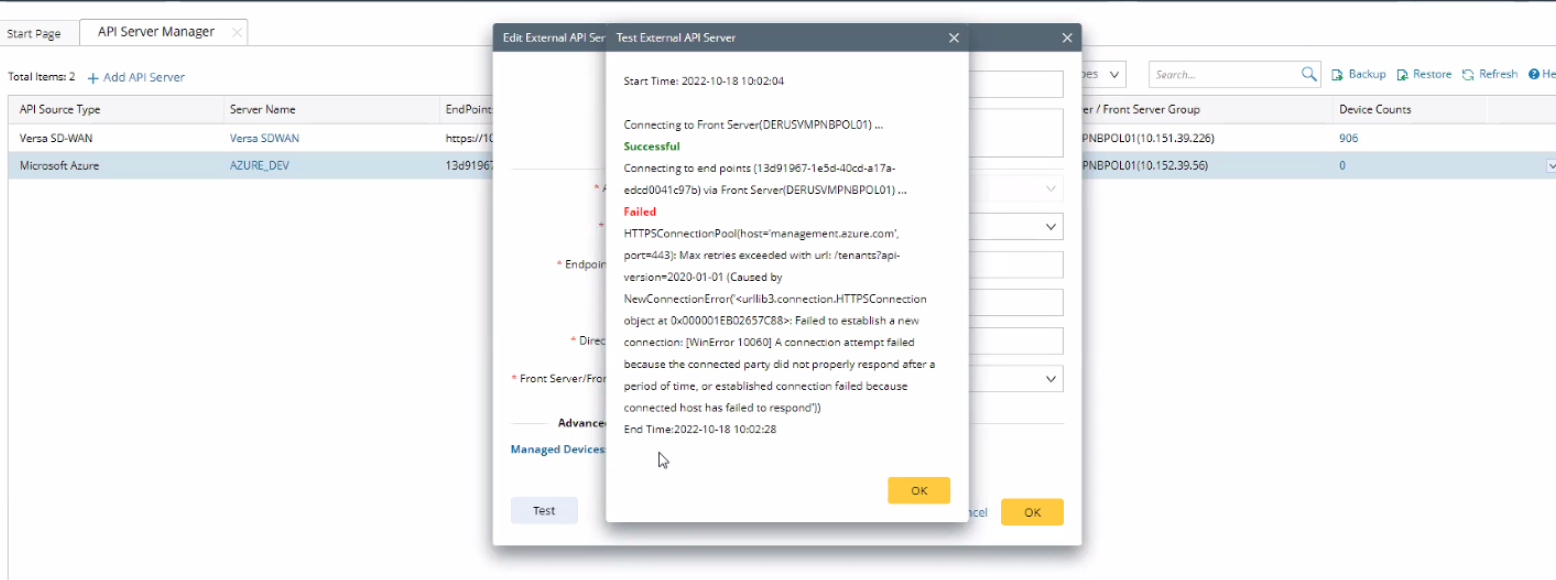The height and width of the screenshot is (580, 1556).
Task: Expand the AZURE_DEV row action arrow
Action: tap(1550, 166)
